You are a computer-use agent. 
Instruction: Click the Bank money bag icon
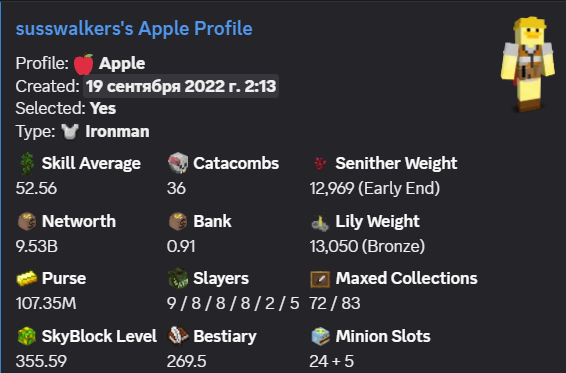[x=178, y=221]
